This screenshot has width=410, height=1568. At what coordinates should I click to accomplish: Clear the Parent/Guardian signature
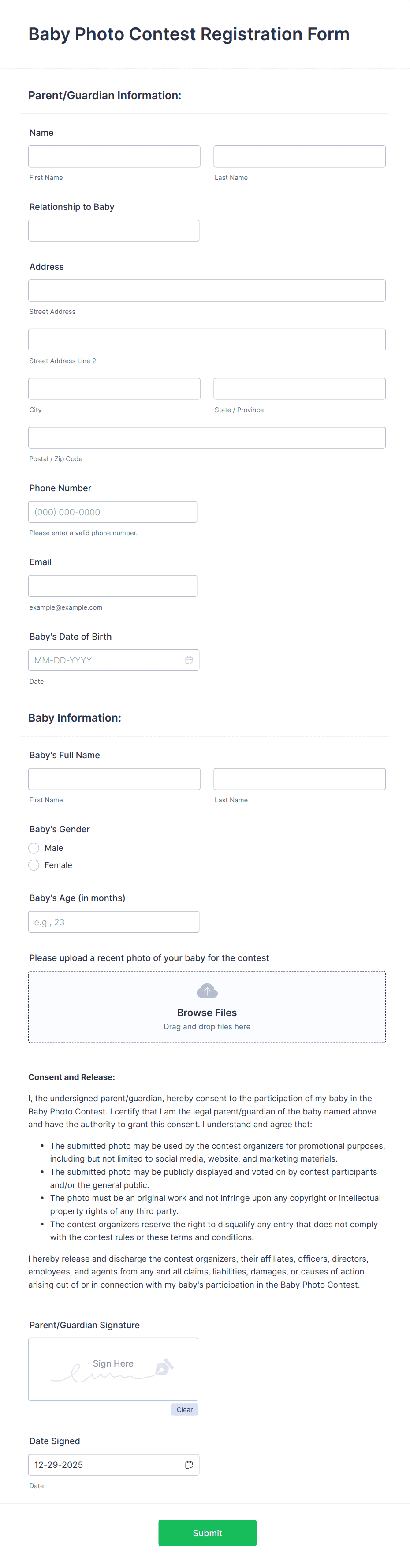click(184, 1409)
